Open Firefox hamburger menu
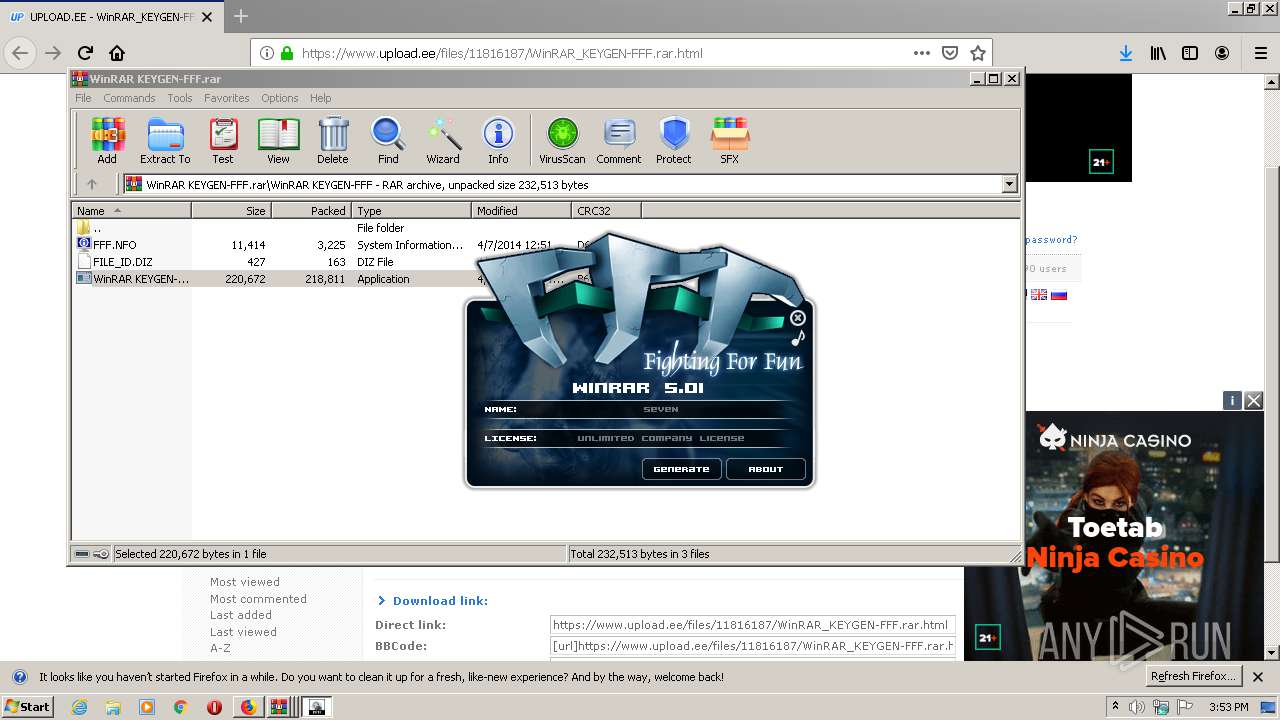Image resolution: width=1280 pixels, height=720 pixels. pos(1261,53)
